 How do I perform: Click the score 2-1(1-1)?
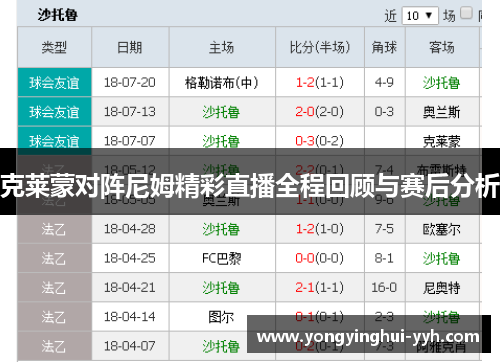(320, 288)
